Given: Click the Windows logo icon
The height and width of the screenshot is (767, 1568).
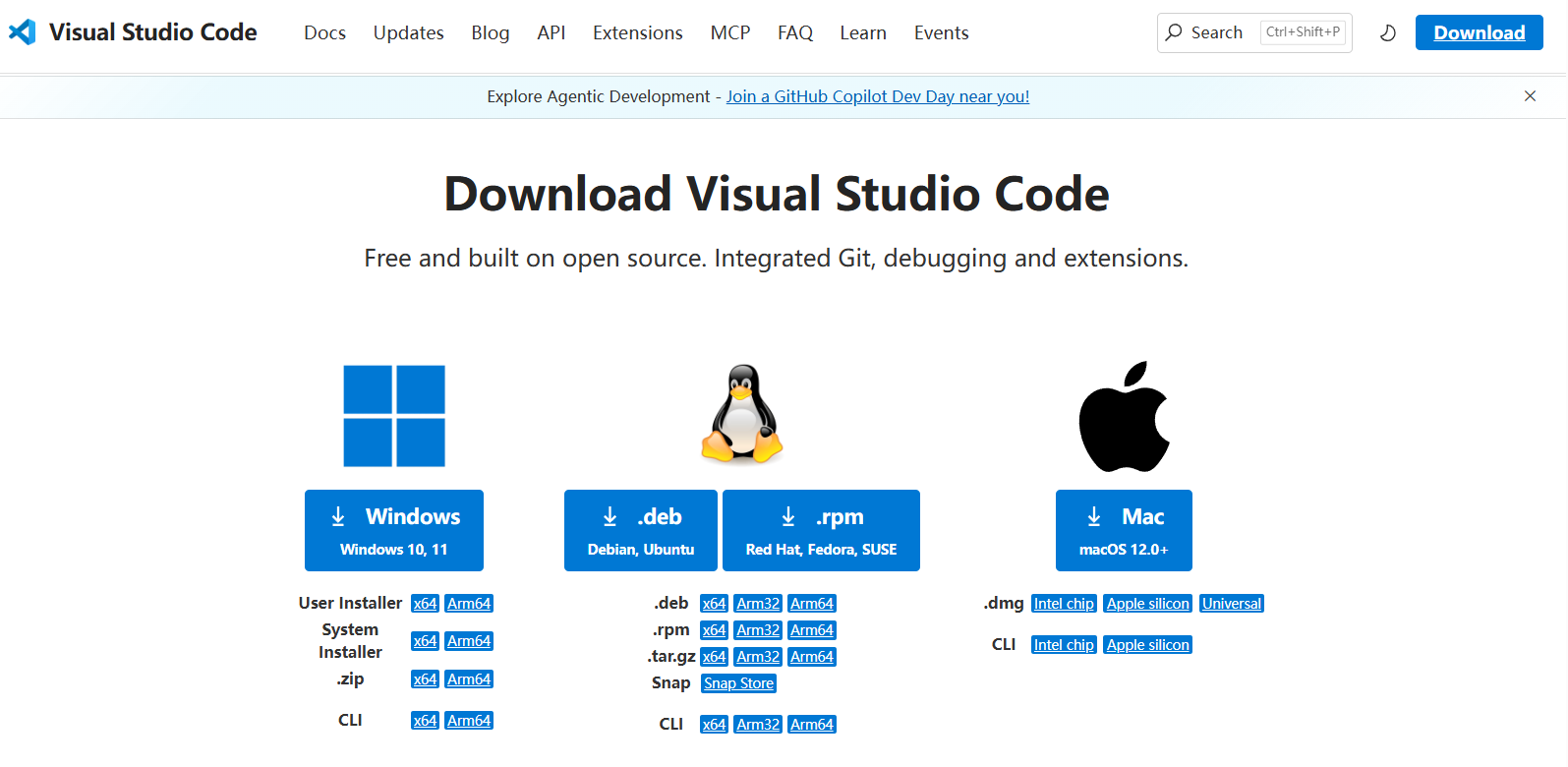Looking at the screenshot, I should (393, 416).
